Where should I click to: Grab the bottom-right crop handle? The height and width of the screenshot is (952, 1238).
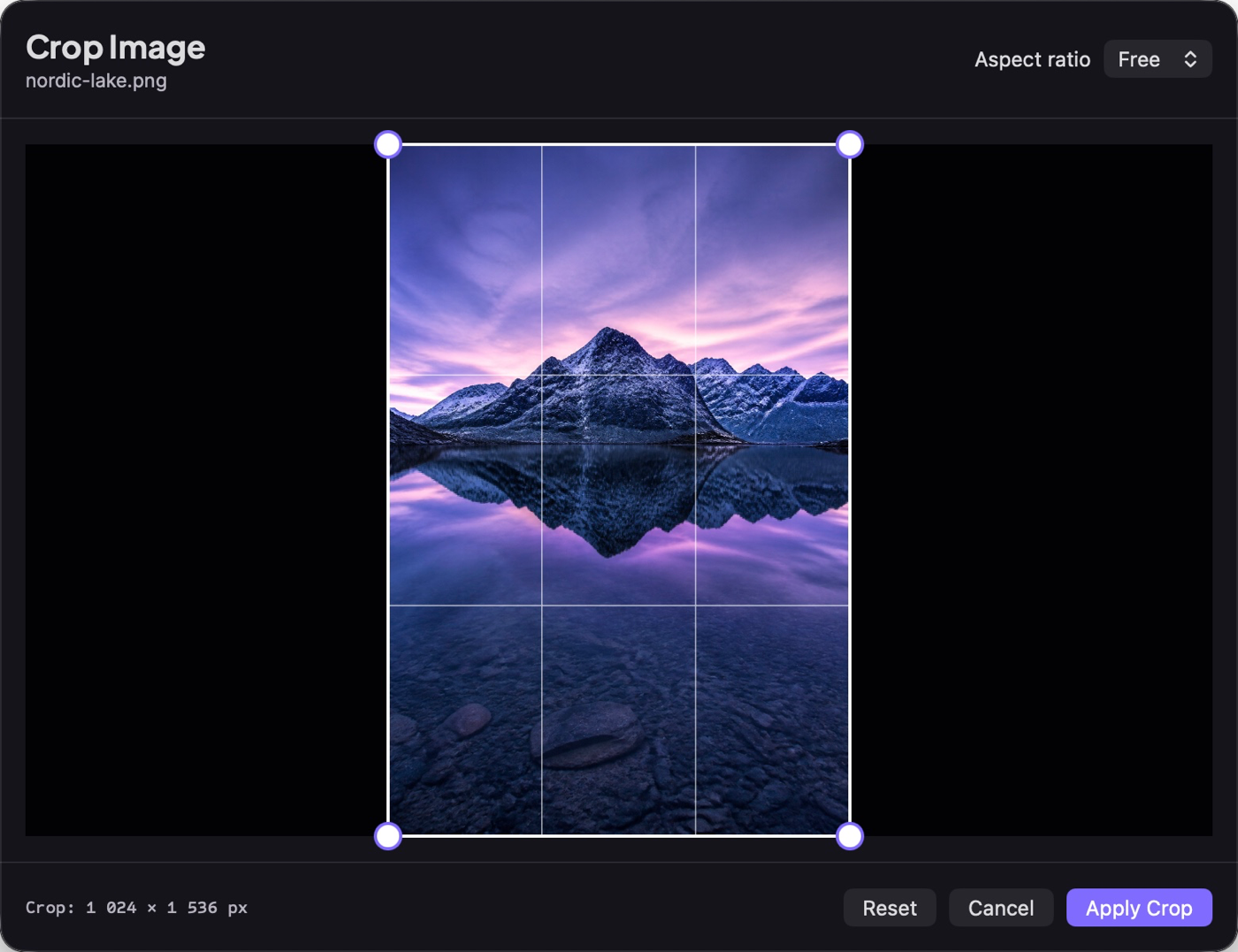point(850,836)
